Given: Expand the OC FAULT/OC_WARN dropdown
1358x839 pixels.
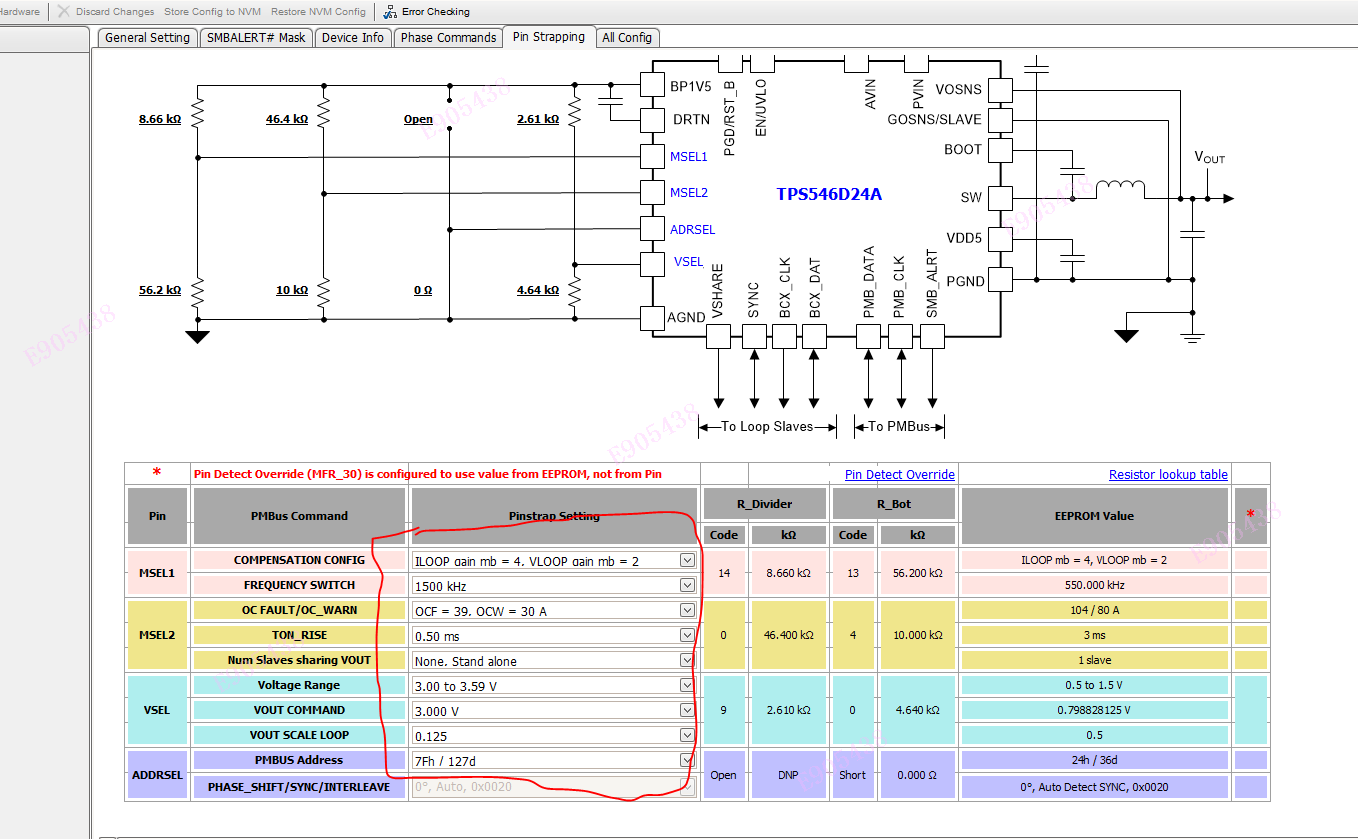Looking at the screenshot, I should [x=687, y=610].
